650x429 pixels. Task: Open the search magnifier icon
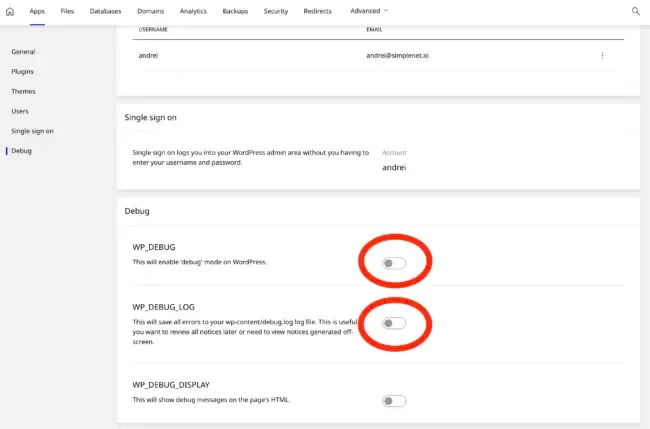coord(635,11)
